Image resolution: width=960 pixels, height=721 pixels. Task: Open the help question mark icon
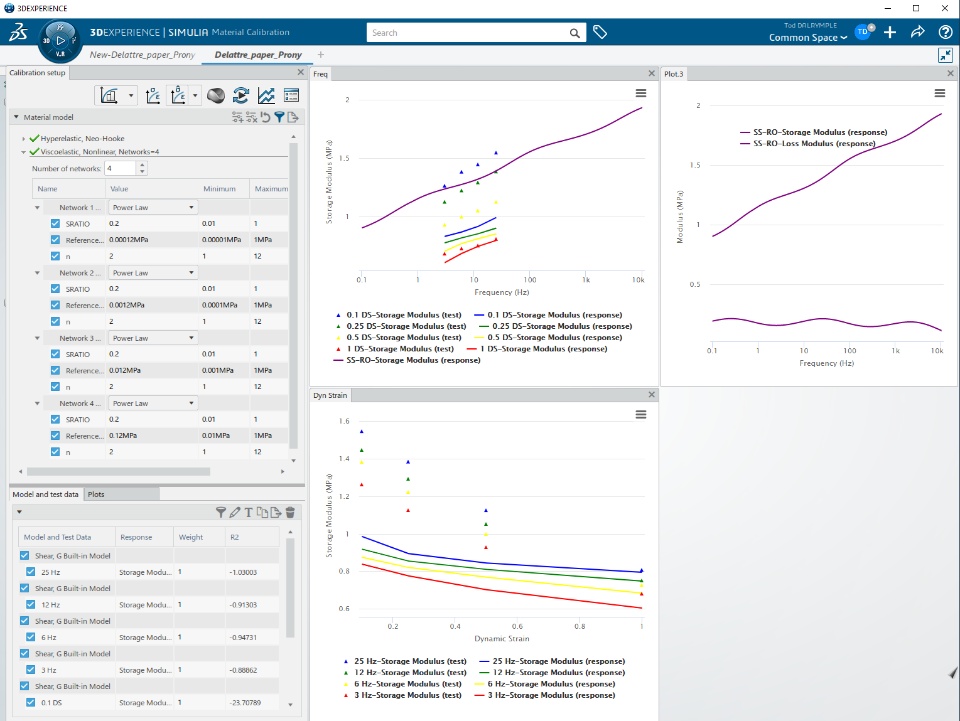tap(945, 32)
